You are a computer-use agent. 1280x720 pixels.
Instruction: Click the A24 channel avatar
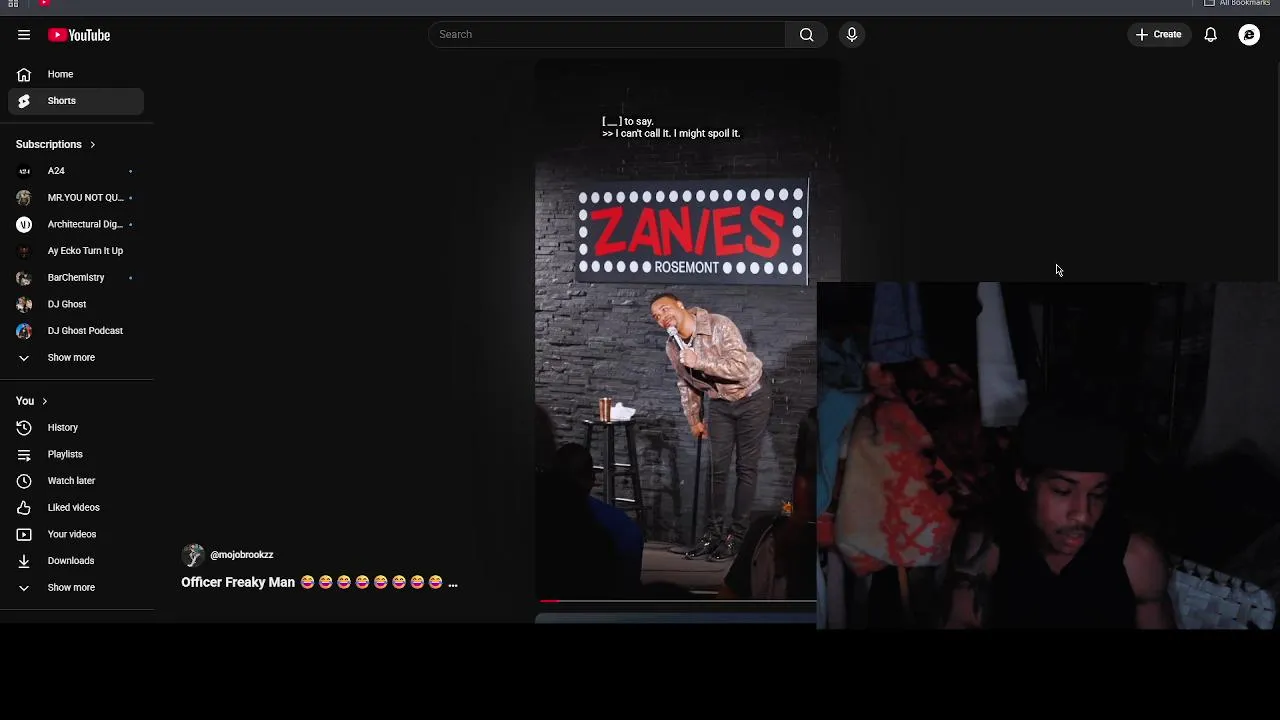(x=24, y=171)
